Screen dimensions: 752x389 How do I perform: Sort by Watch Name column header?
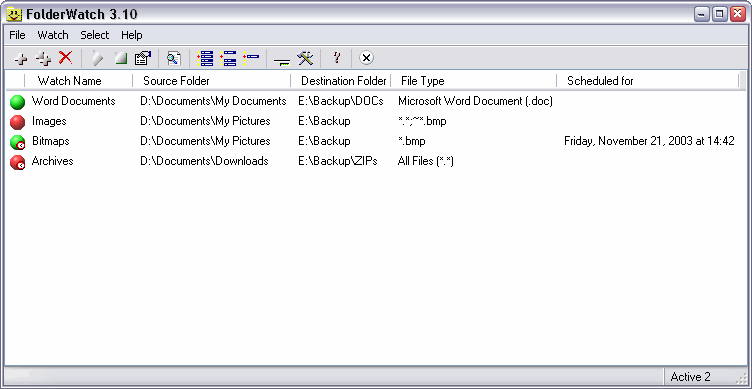tap(79, 81)
